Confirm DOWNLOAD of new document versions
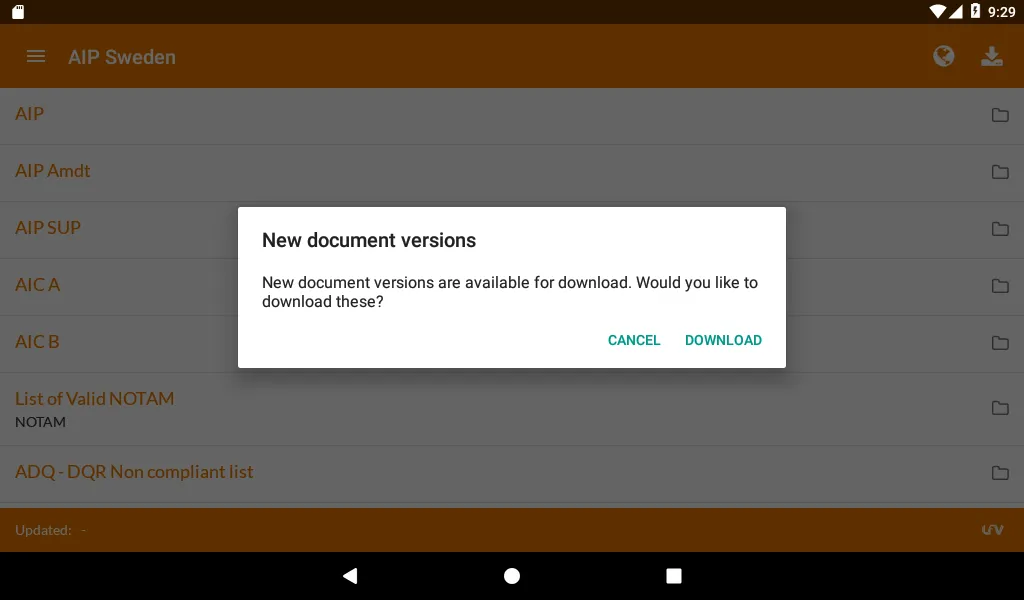This screenshot has height=600, width=1024. coord(723,340)
